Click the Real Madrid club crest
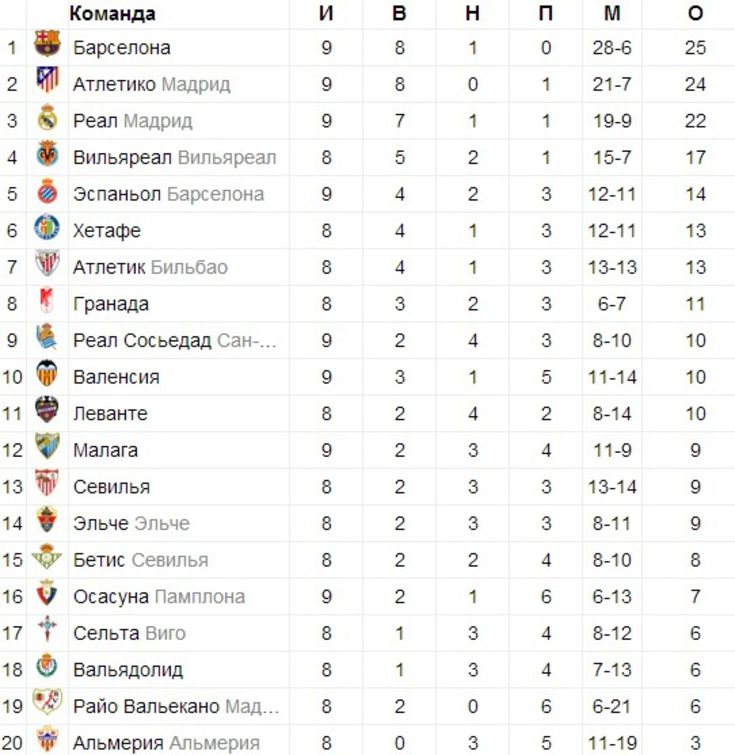The width and height of the screenshot is (735, 755). pyautogui.click(x=47, y=117)
